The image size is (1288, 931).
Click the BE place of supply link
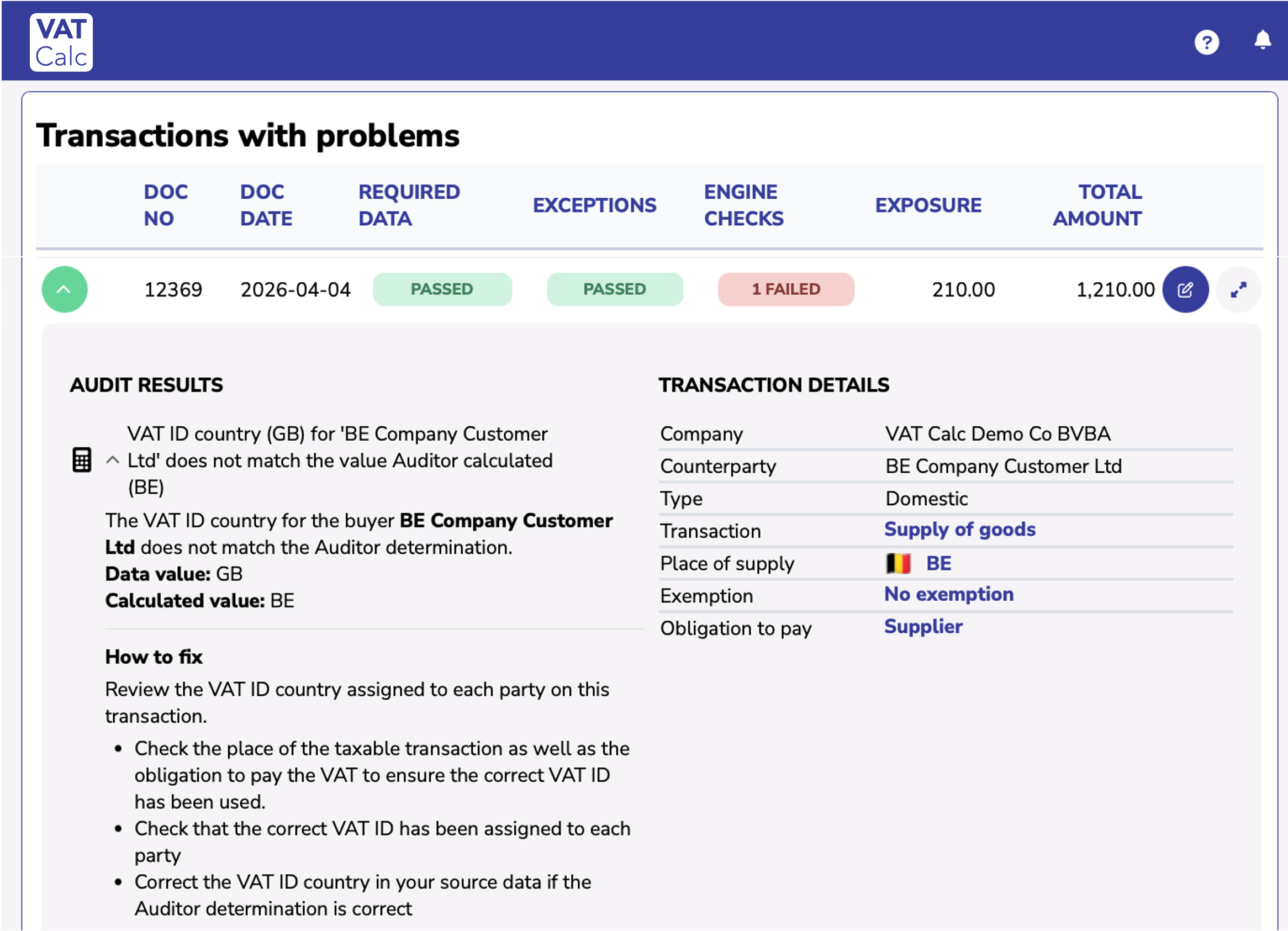939,564
